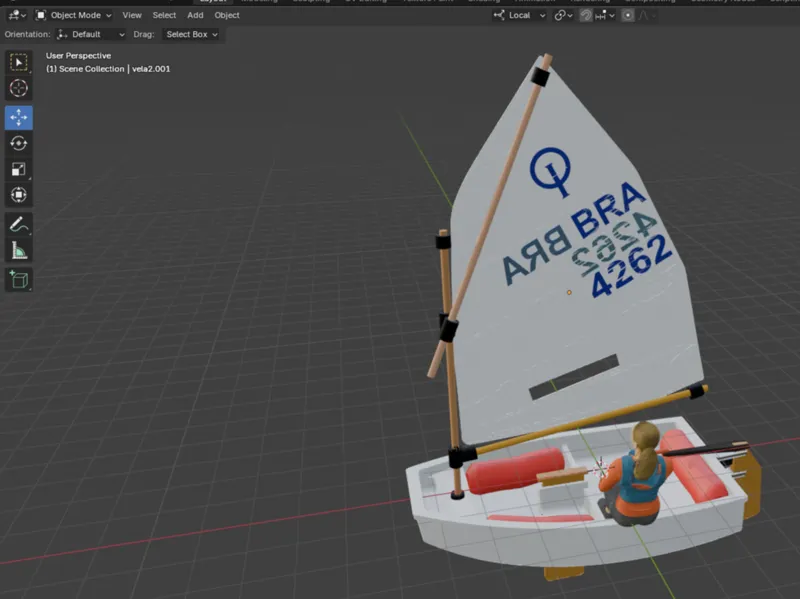Toggle proportional editing
Viewport: 800px width, 599px height.
[628, 15]
